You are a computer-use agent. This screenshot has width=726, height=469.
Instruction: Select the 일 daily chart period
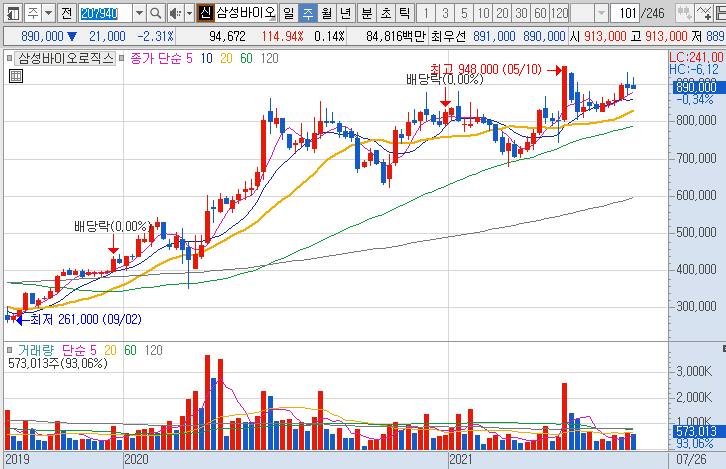point(289,13)
